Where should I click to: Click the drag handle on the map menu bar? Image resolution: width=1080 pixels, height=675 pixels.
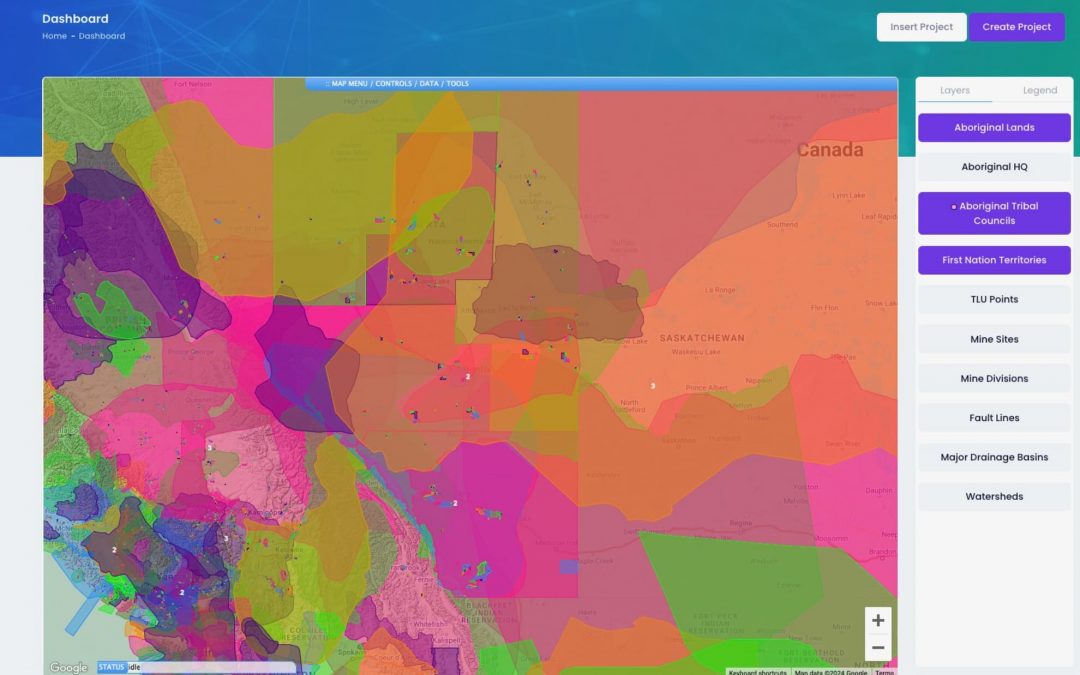click(x=327, y=84)
